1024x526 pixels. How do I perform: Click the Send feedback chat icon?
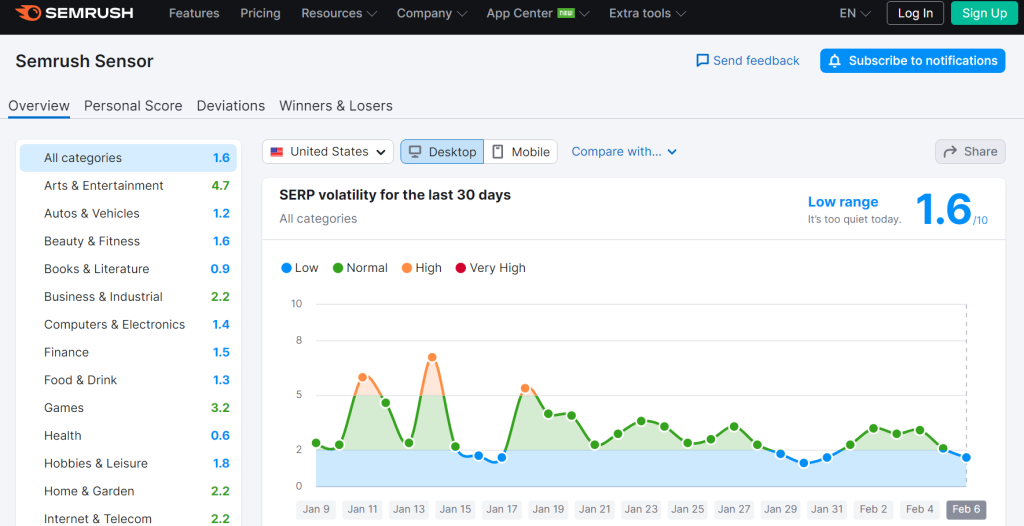702,61
